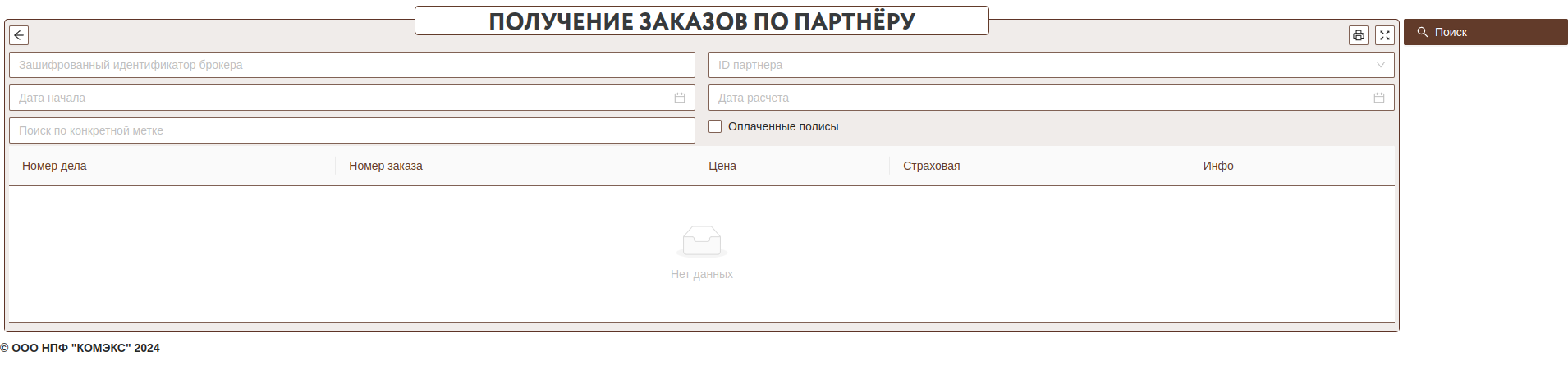Click the ООО НПФ КОМЭКС 2024 footer text

pyautogui.click(x=80, y=348)
